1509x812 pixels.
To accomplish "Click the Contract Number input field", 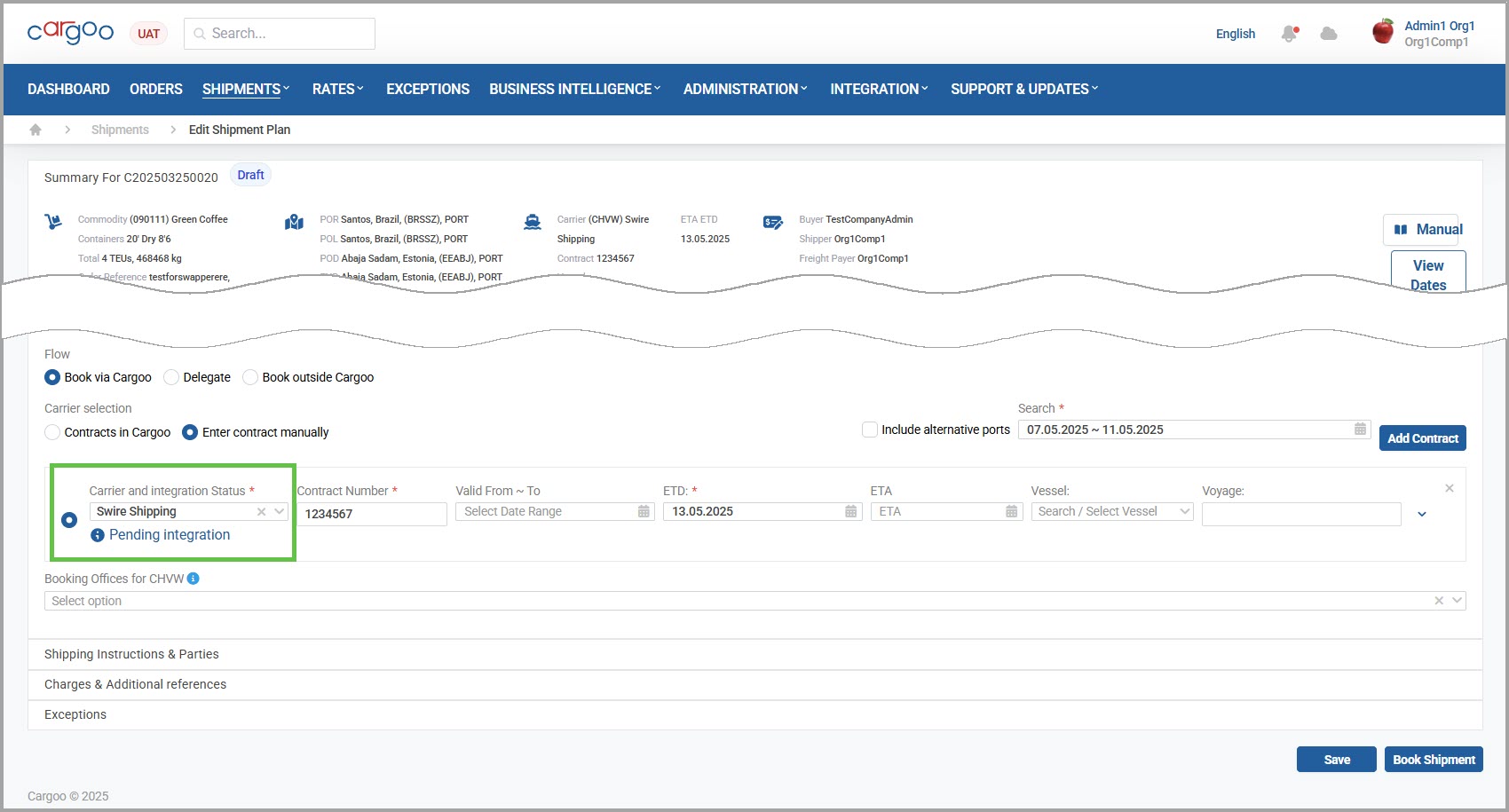I will (x=372, y=514).
